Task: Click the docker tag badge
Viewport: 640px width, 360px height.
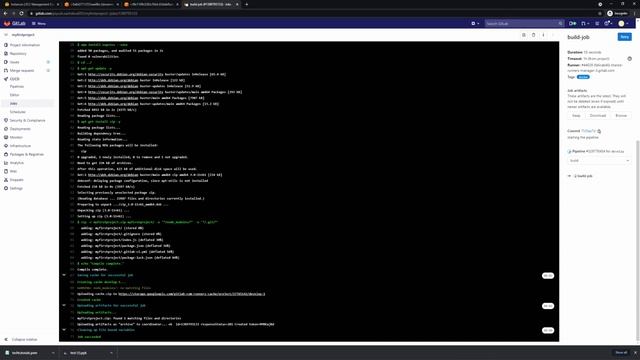Action: [583, 77]
